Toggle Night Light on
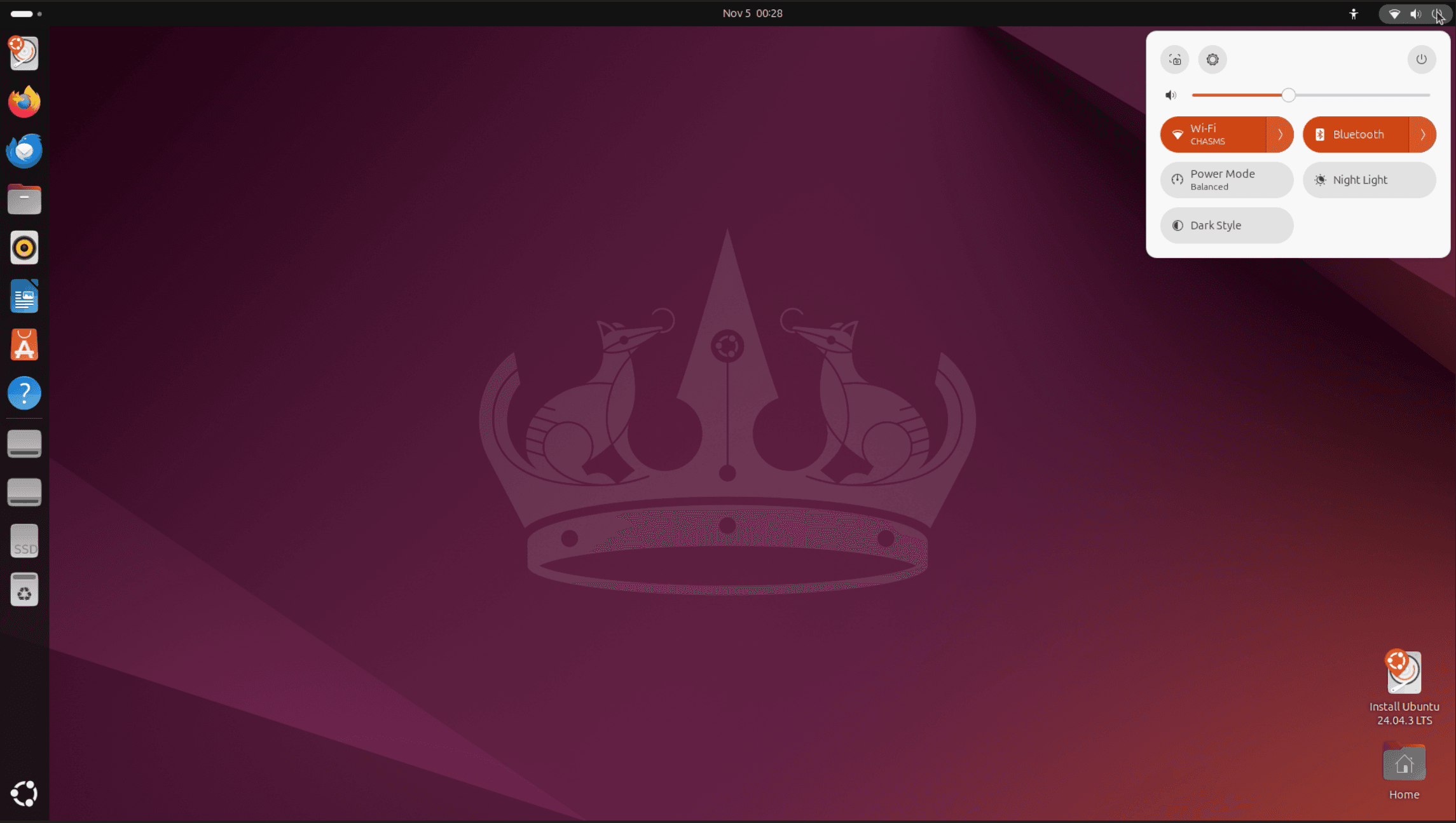 click(x=1369, y=180)
